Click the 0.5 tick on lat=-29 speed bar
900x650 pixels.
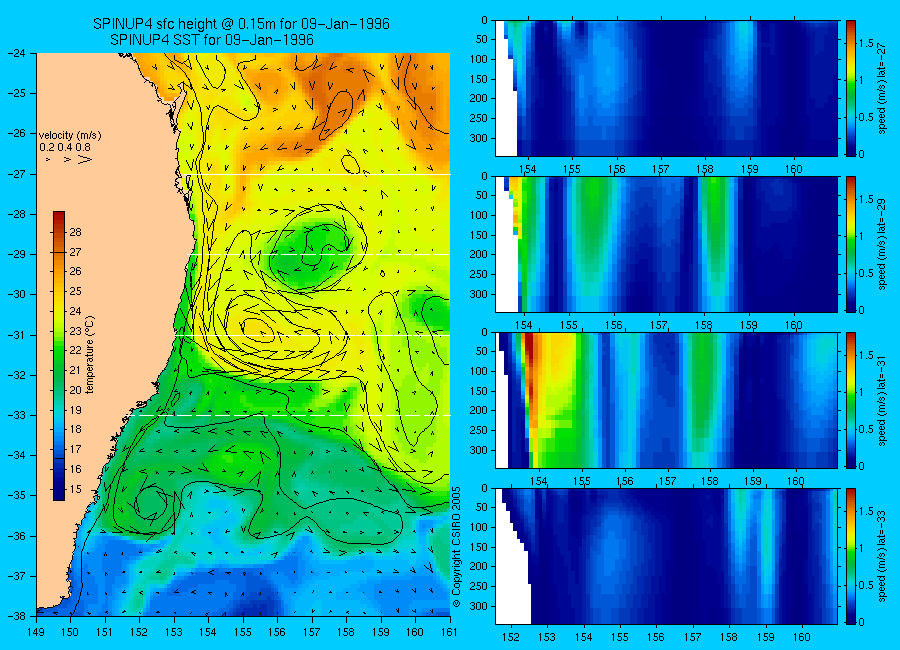tap(867, 273)
